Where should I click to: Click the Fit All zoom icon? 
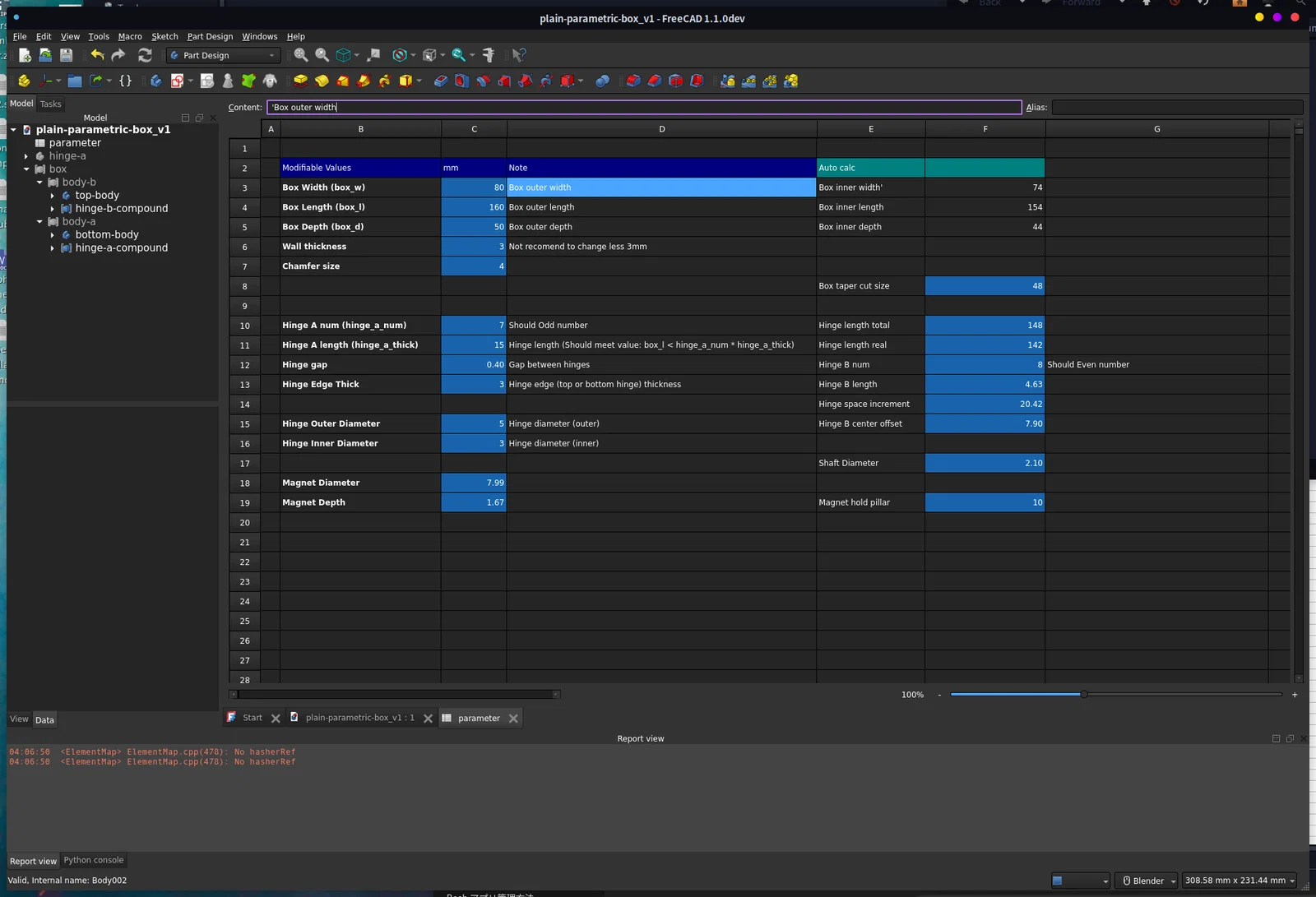301,55
